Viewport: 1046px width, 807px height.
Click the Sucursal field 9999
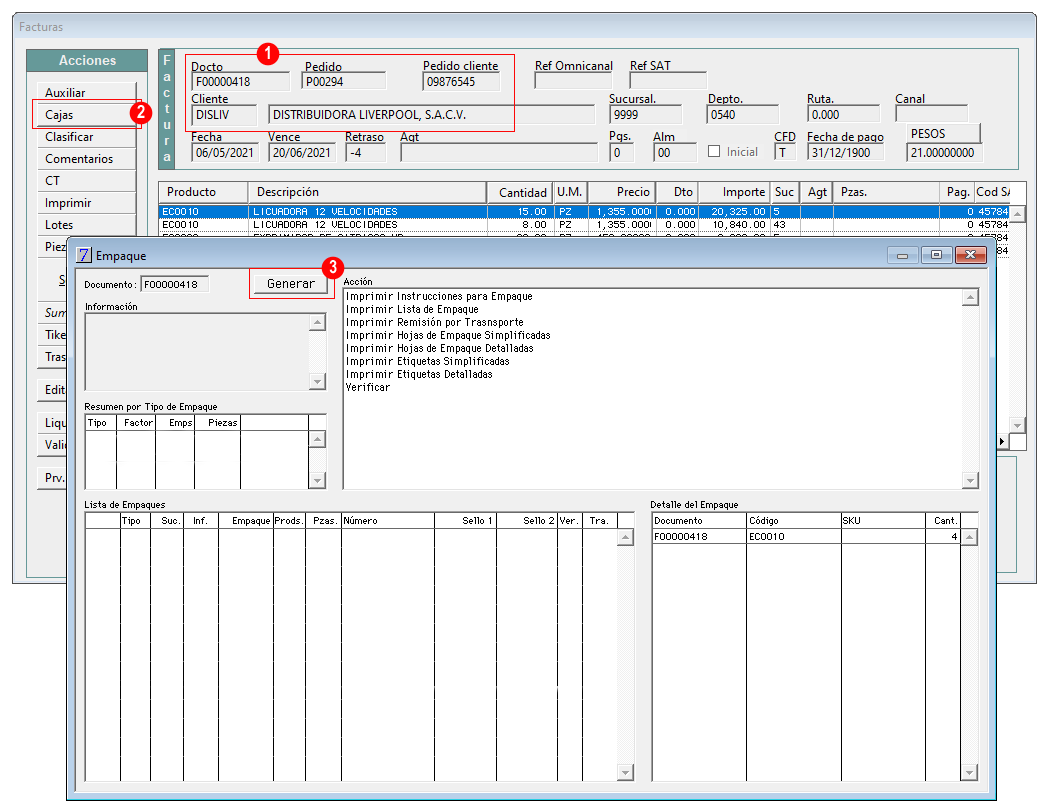(x=645, y=114)
